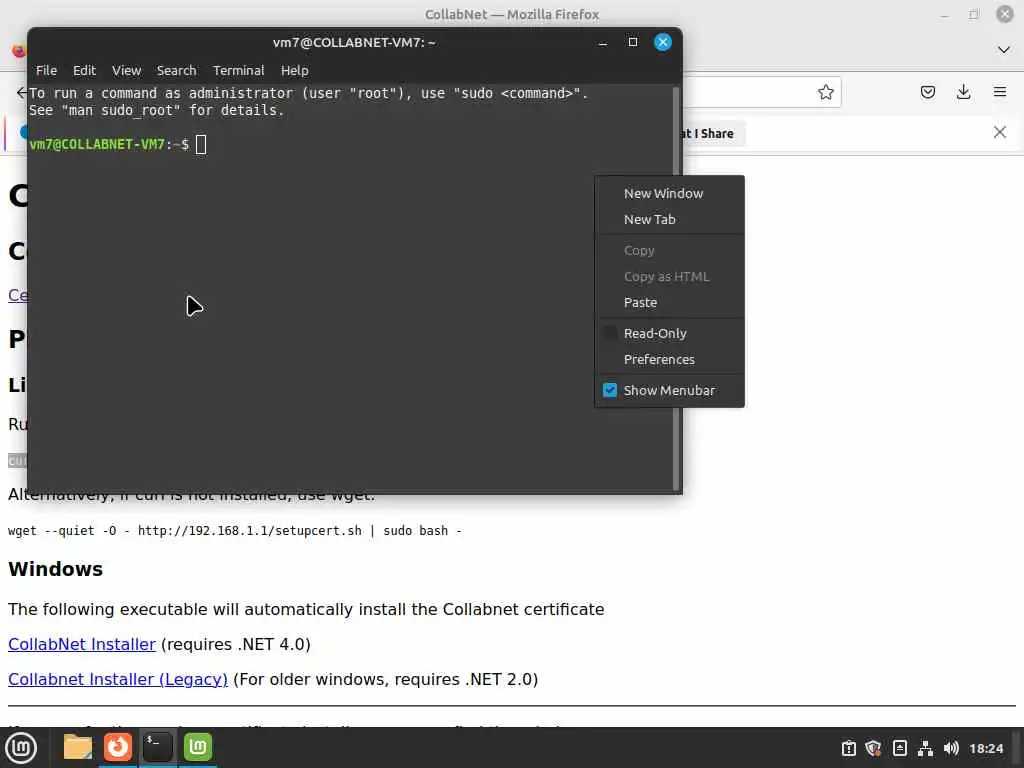
Task: Open the terminal View menu
Action: click(126, 71)
